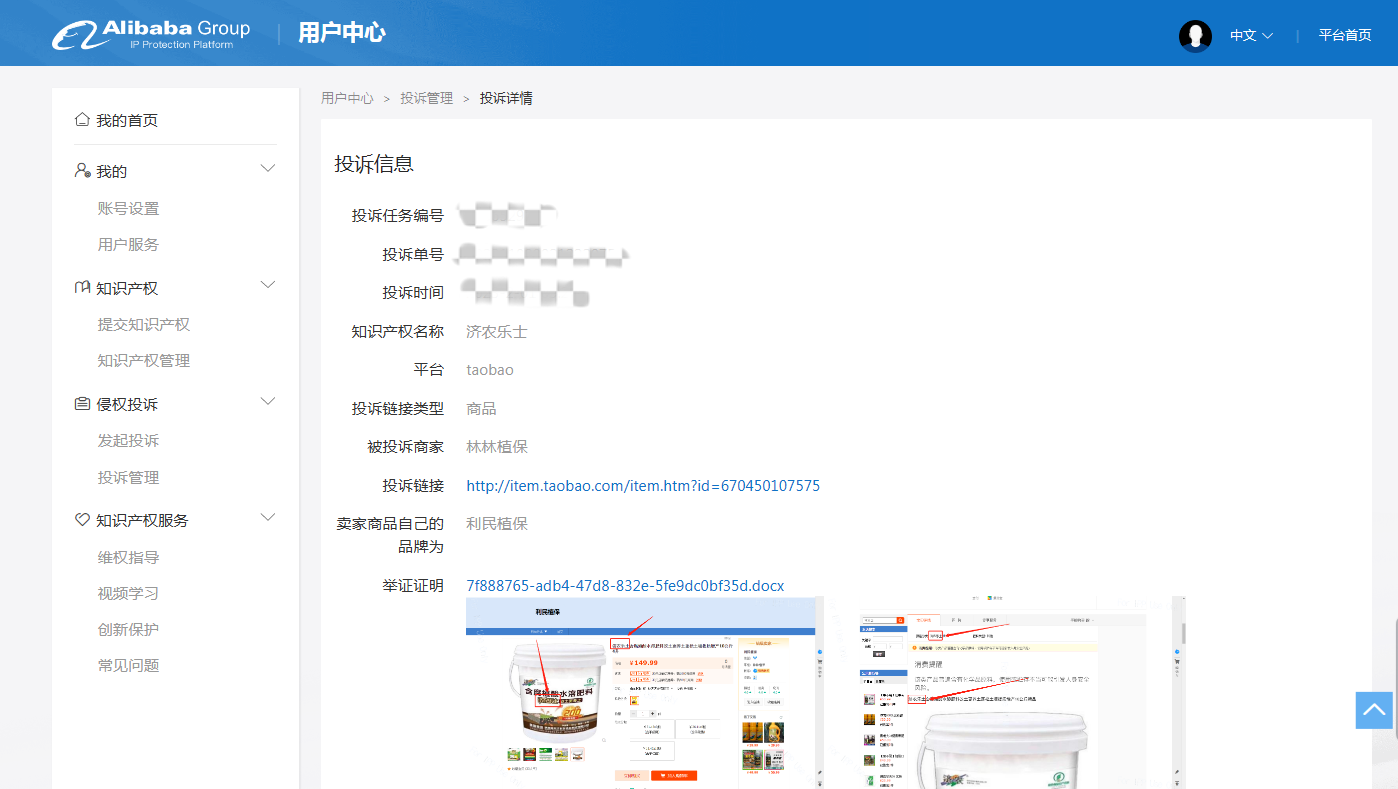Open 维权指导
The height and width of the screenshot is (789, 1398).
pyautogui.click(x=128, y=557)
